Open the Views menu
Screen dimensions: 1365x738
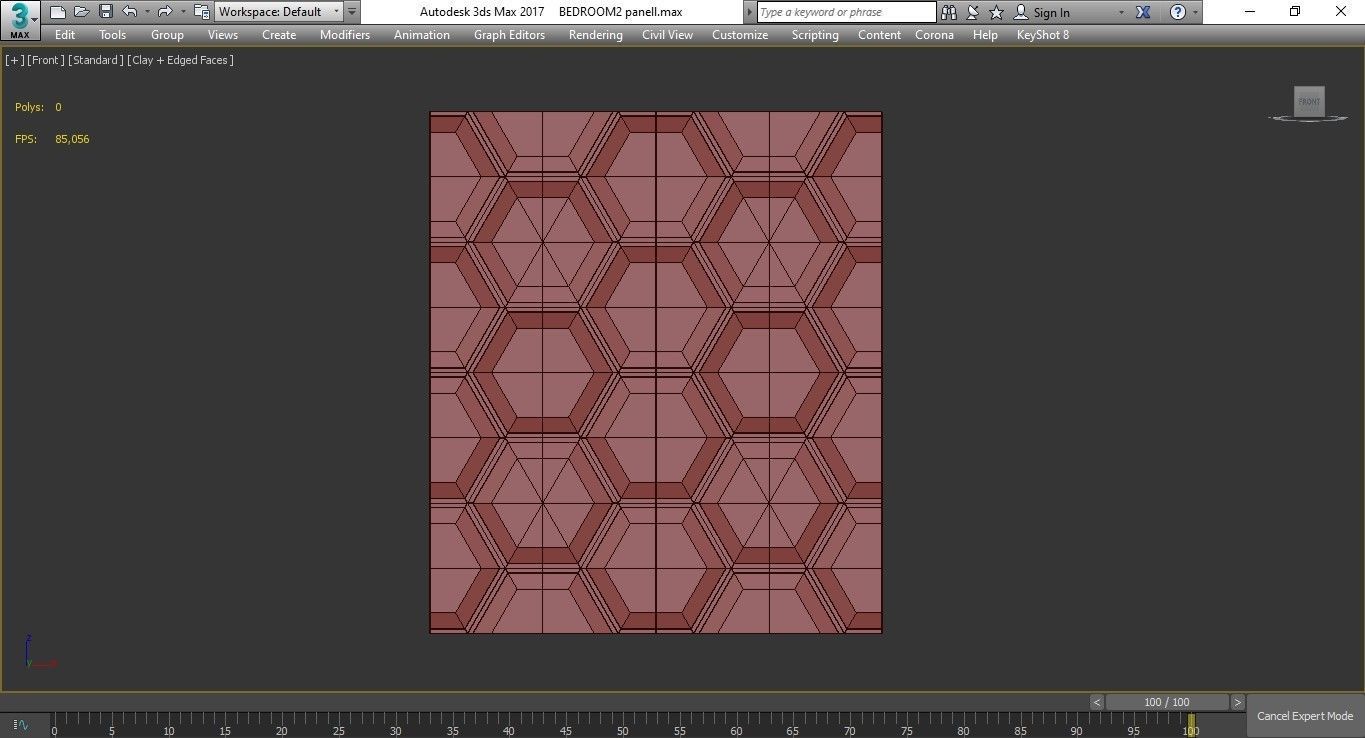pyautogui.click(x=223, y=34)
